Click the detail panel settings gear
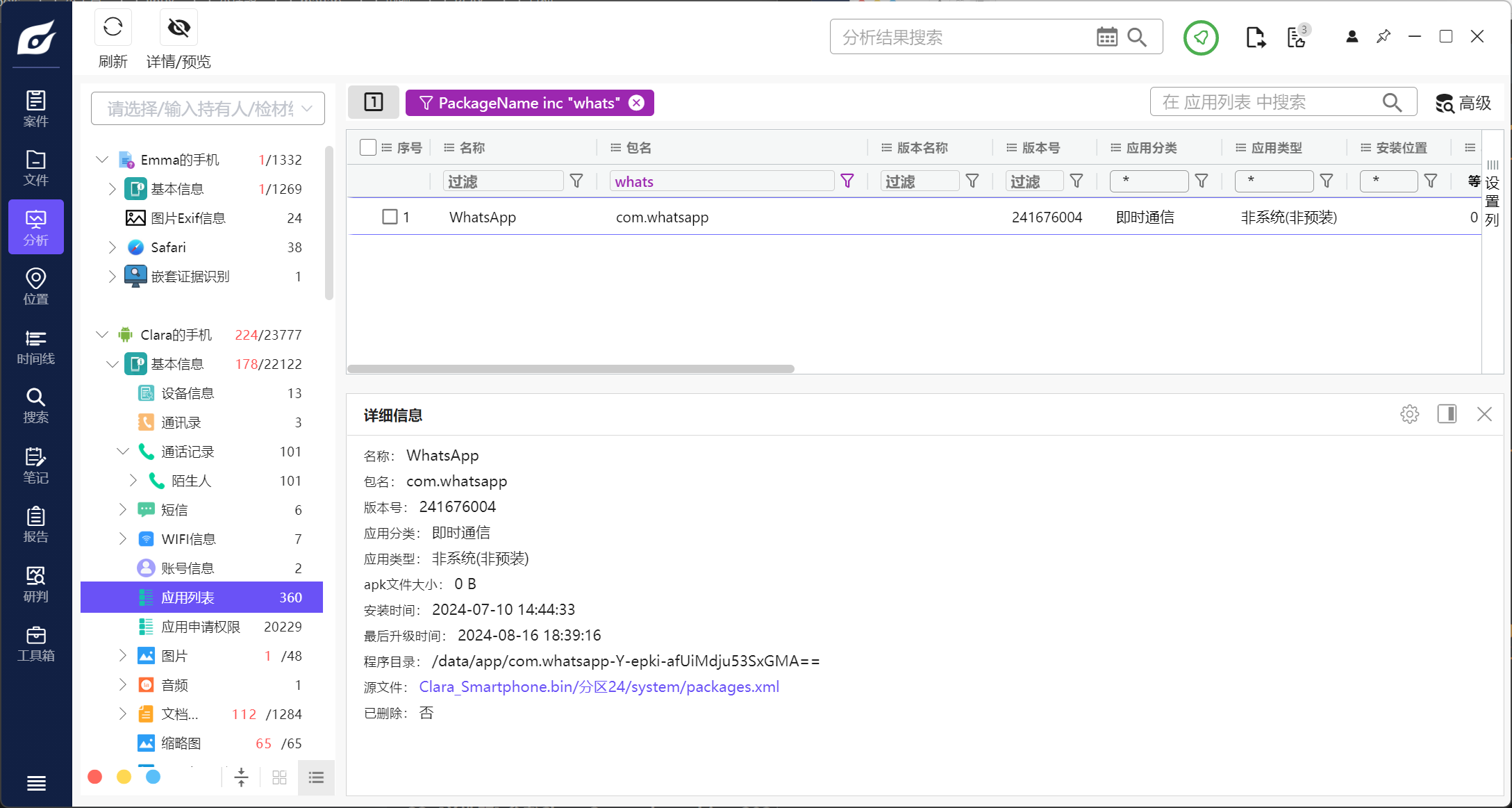Screen dimensions: 1512x808 coord(1409,414)
